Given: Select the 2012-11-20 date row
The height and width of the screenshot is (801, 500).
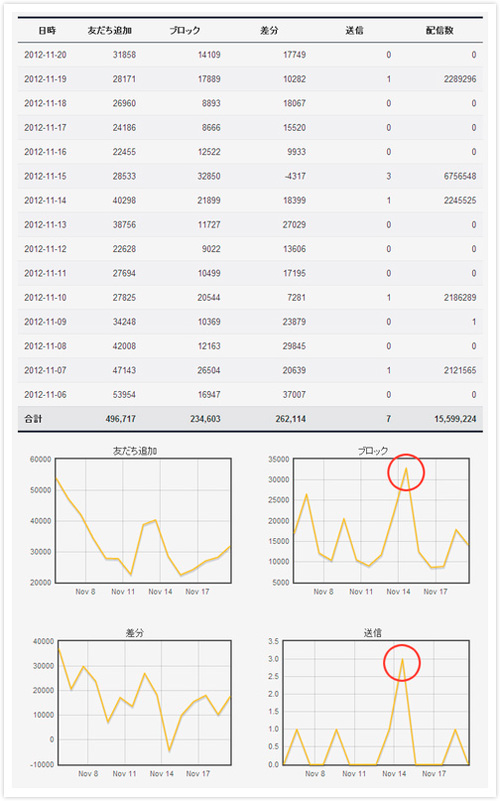Looking at the screenshot, I should (250, 55).
